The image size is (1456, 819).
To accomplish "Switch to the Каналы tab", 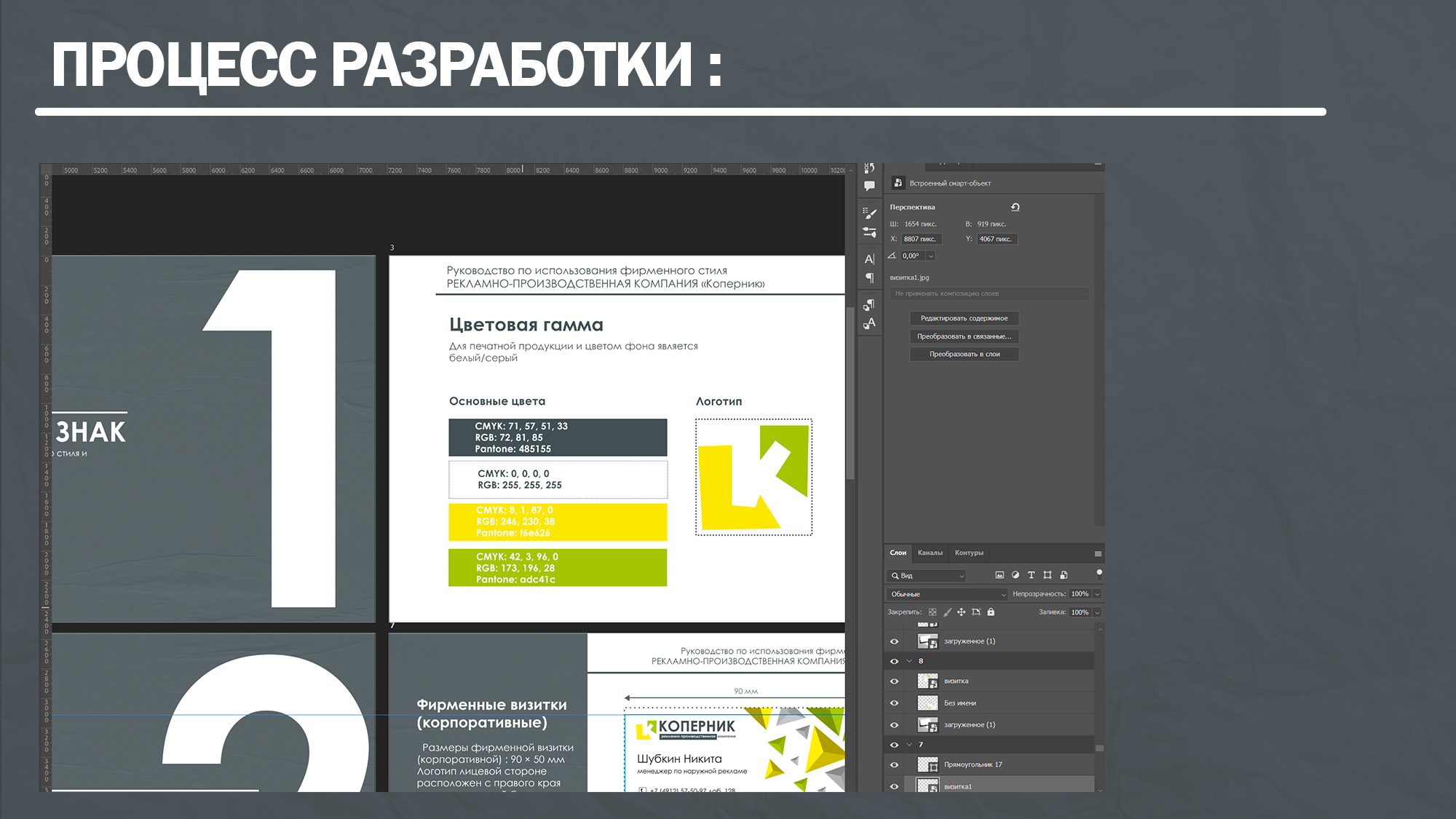I will 930,553.
